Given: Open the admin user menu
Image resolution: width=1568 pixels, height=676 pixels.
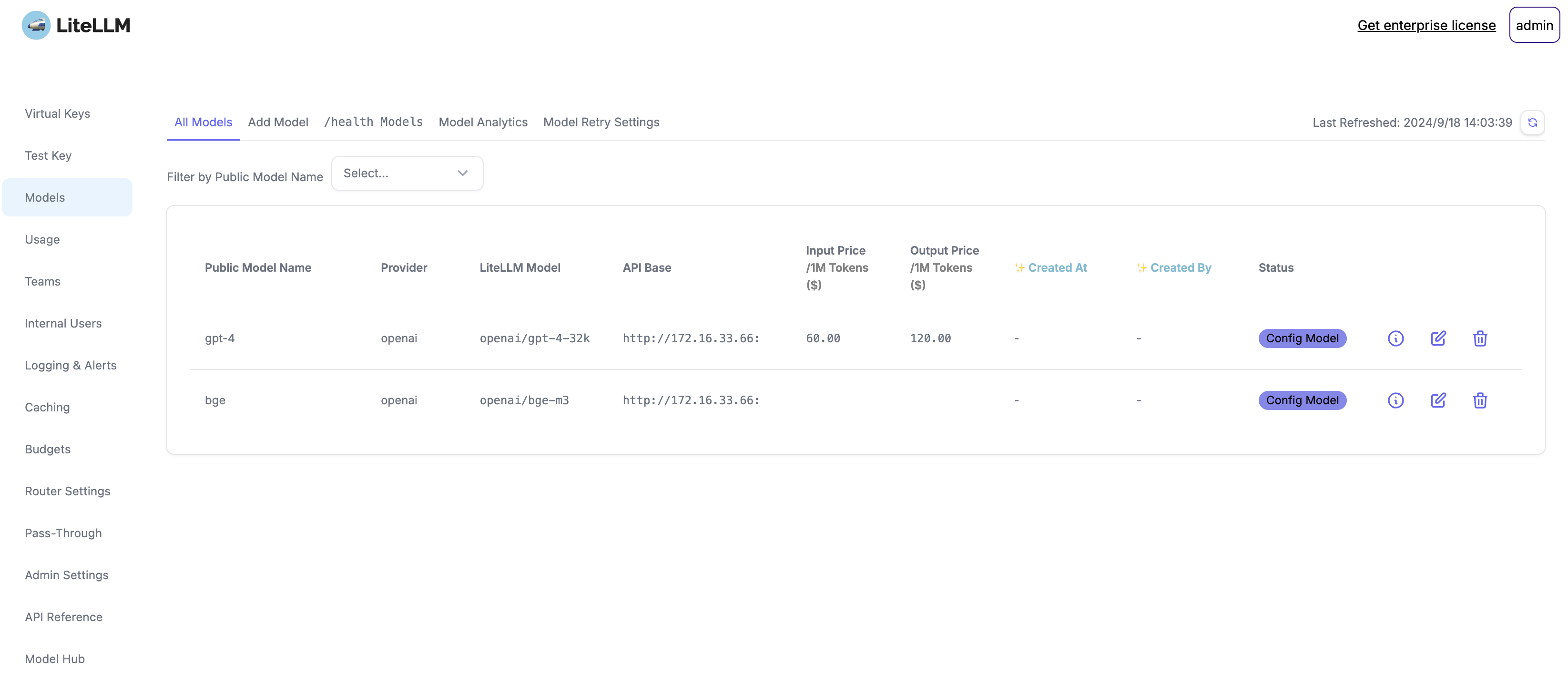Looking at the screenshot, I should pos(1534,25).
